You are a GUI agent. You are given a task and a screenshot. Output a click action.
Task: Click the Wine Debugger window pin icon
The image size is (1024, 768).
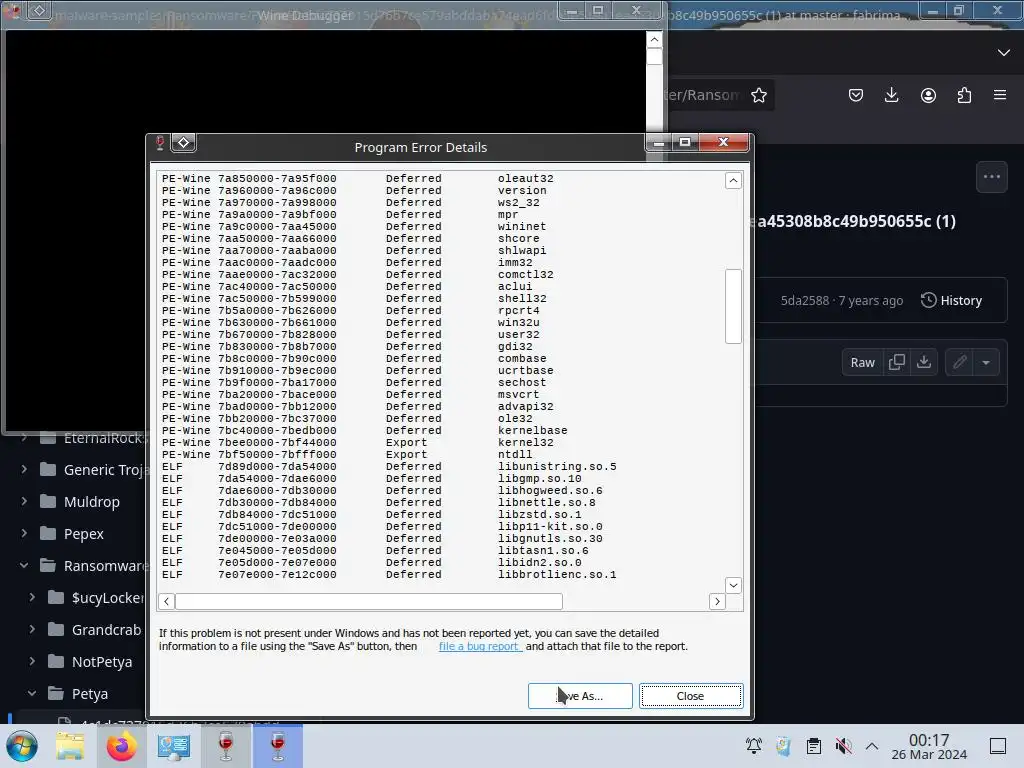coord(39,10)
